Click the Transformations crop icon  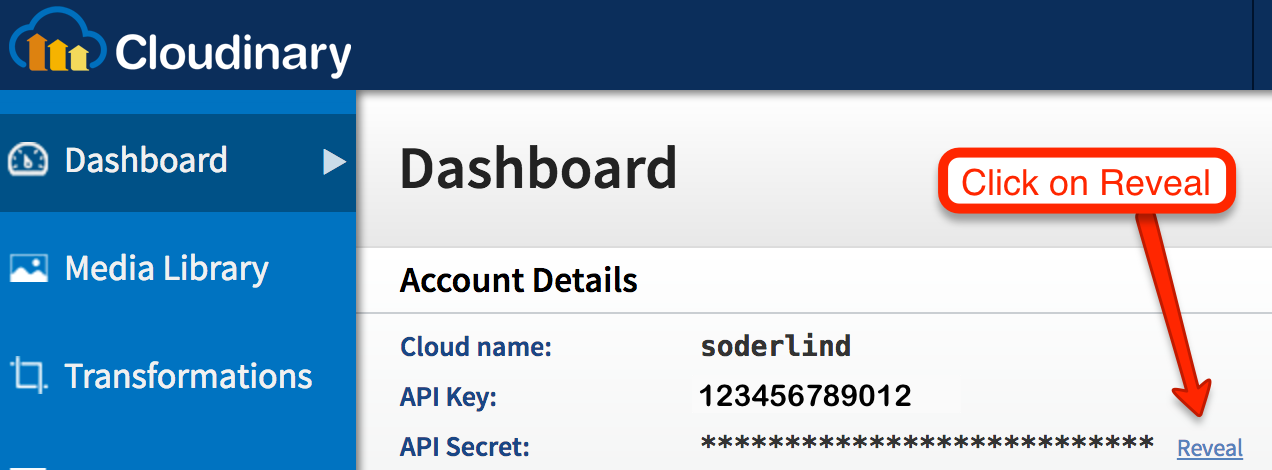[28, 377]
